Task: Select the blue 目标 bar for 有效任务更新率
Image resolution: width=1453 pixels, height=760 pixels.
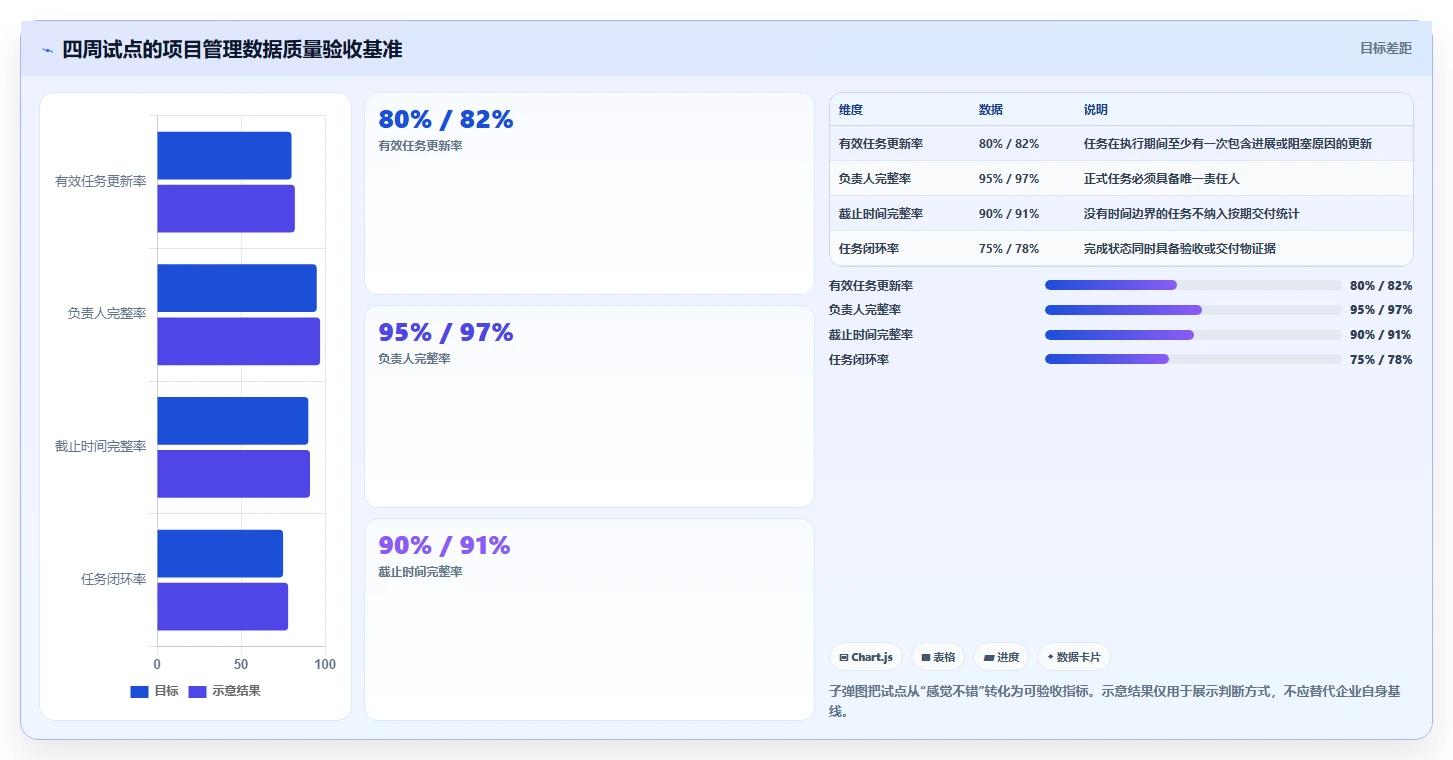Action: [224, 156]
